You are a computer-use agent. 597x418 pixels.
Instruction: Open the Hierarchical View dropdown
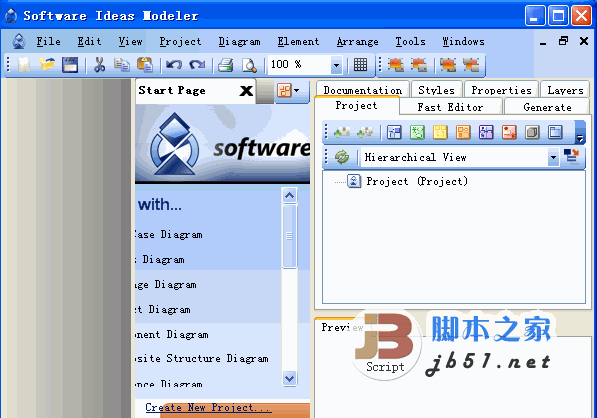(553, 157)
